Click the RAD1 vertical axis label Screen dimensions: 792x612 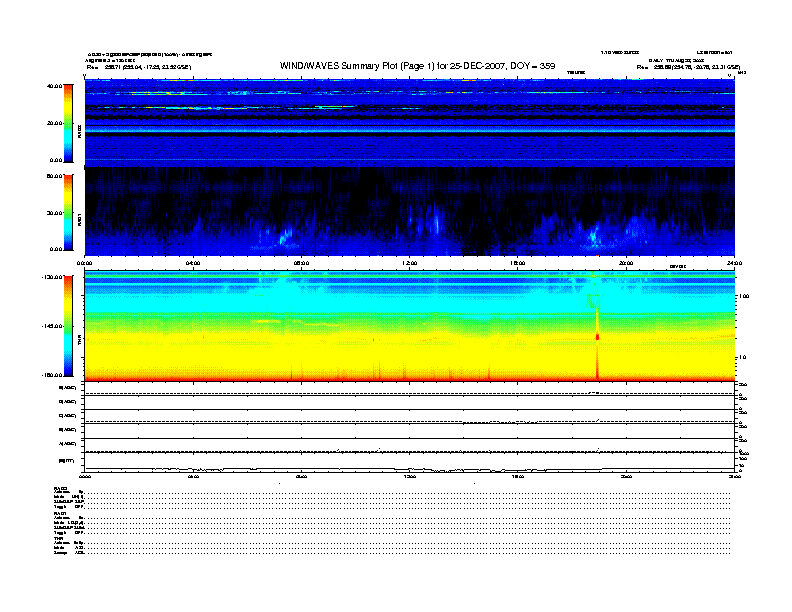pos(79,219)
